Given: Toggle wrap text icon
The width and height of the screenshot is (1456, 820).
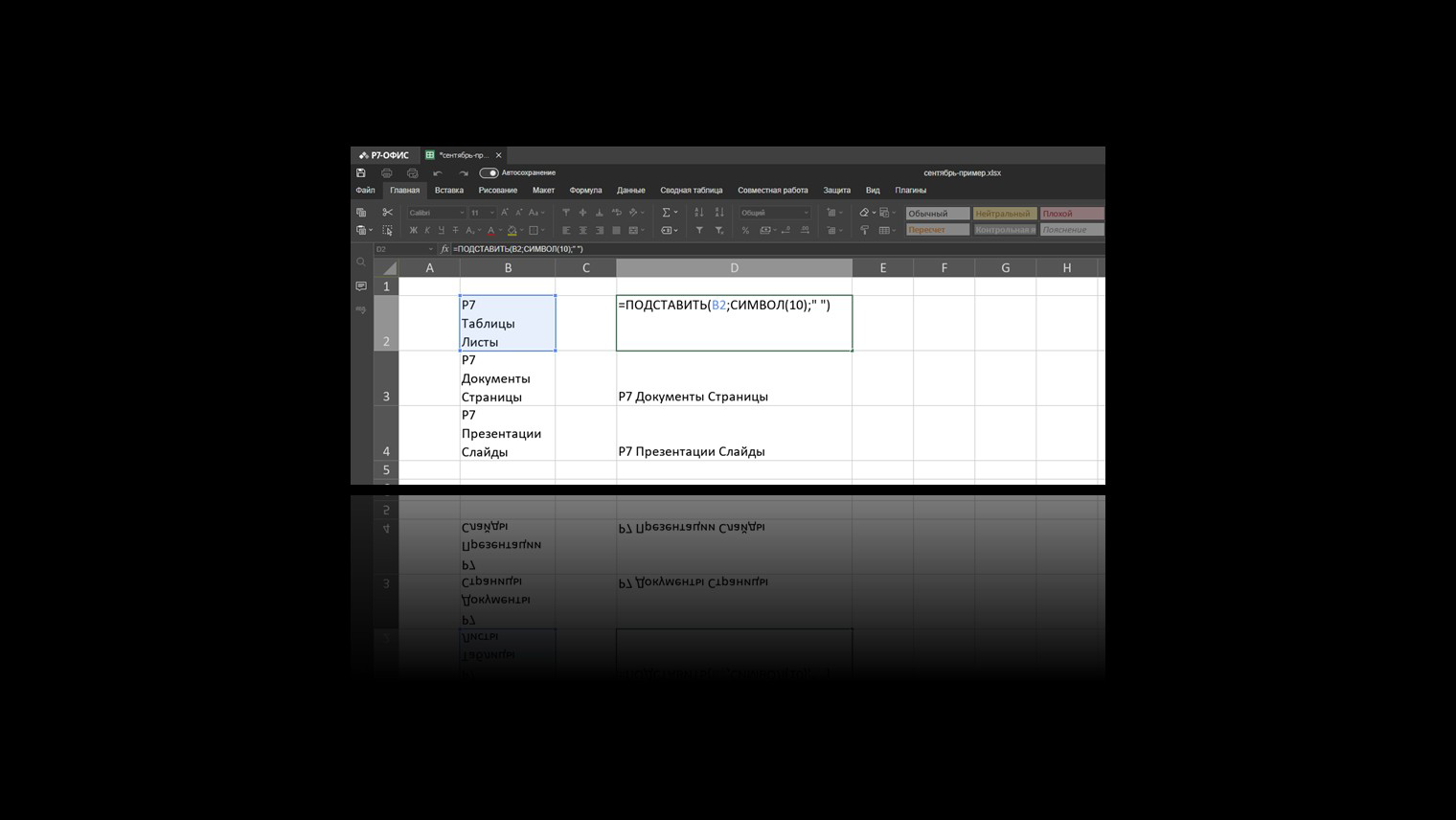Looking at the screenshot, I should pos(617,213).
